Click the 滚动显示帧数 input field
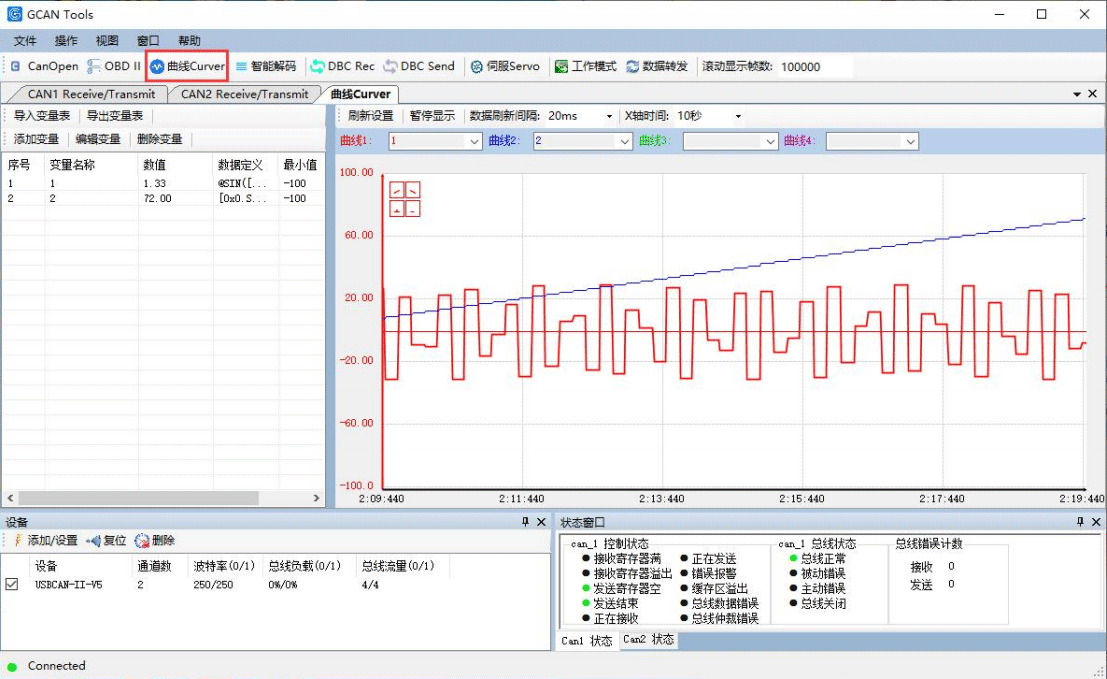This screenshot has height=679, width=1107. click(814, 67)
